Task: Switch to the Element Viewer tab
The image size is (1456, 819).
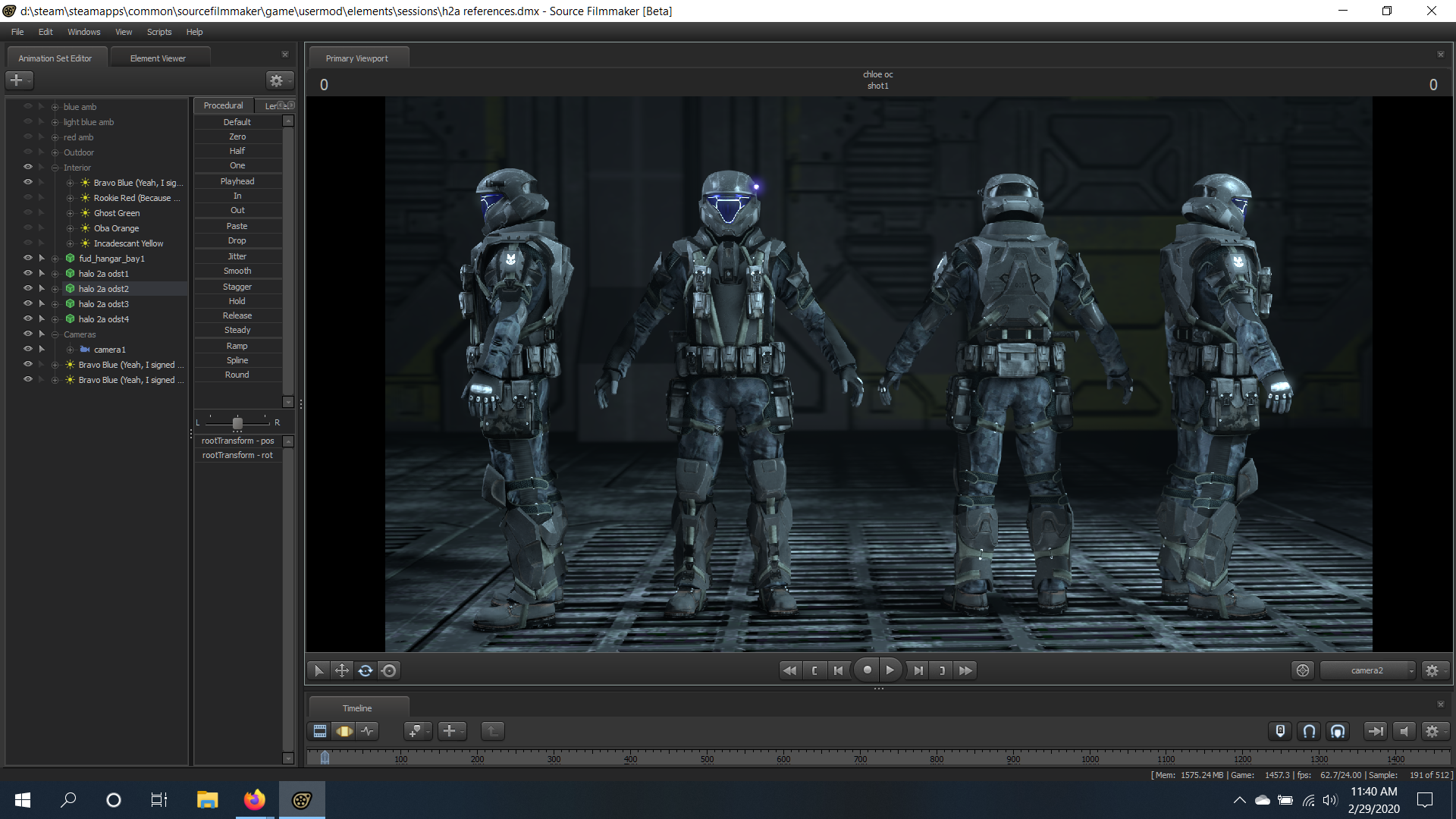Action: (x=158, y=58)
